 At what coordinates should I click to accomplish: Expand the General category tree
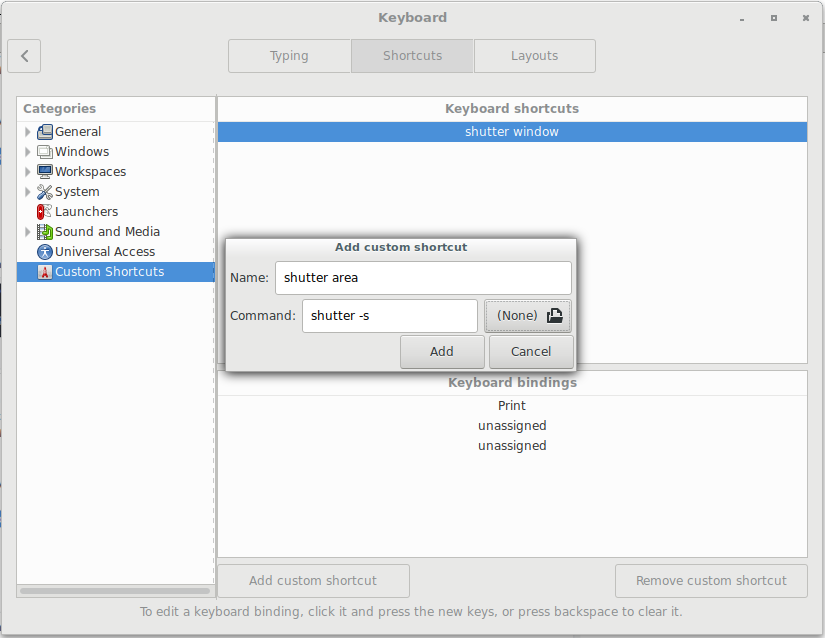(28, 132)
